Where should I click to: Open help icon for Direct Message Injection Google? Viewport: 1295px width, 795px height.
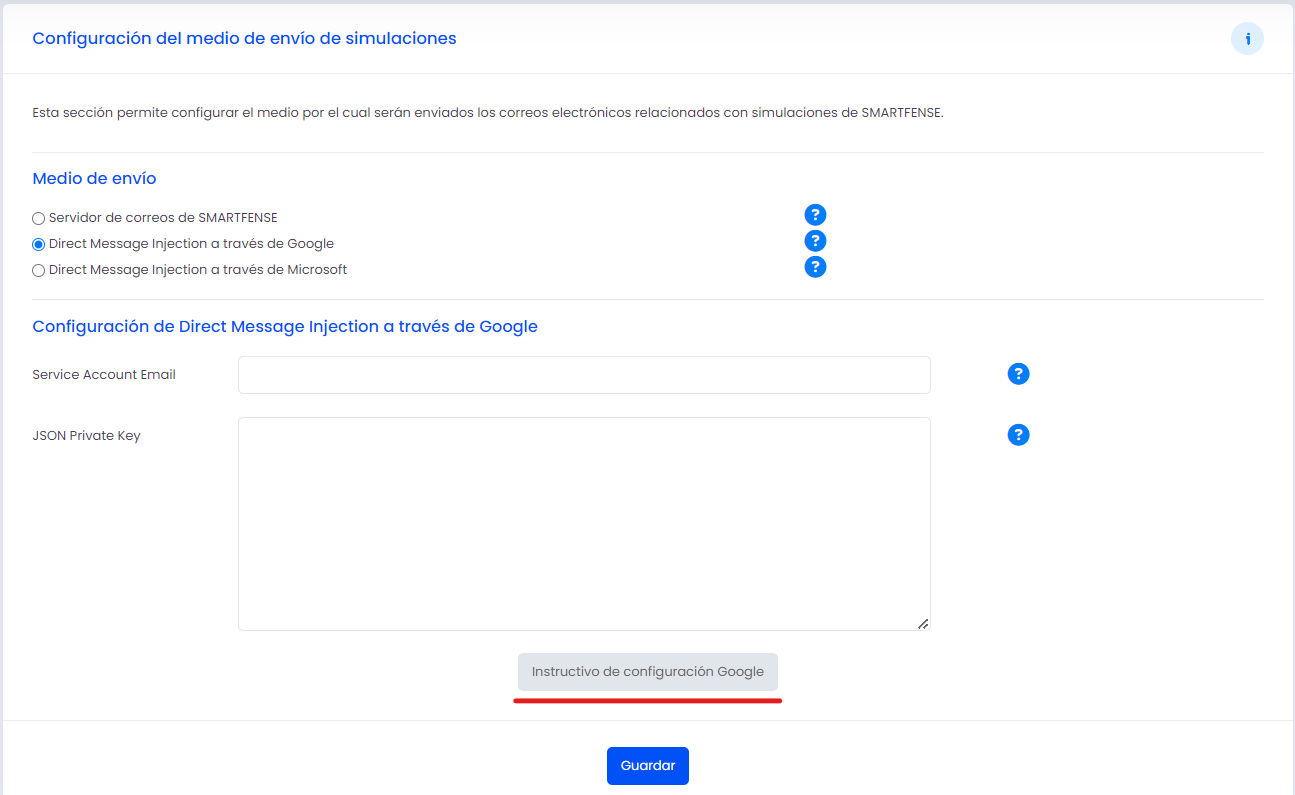point(815,241)
